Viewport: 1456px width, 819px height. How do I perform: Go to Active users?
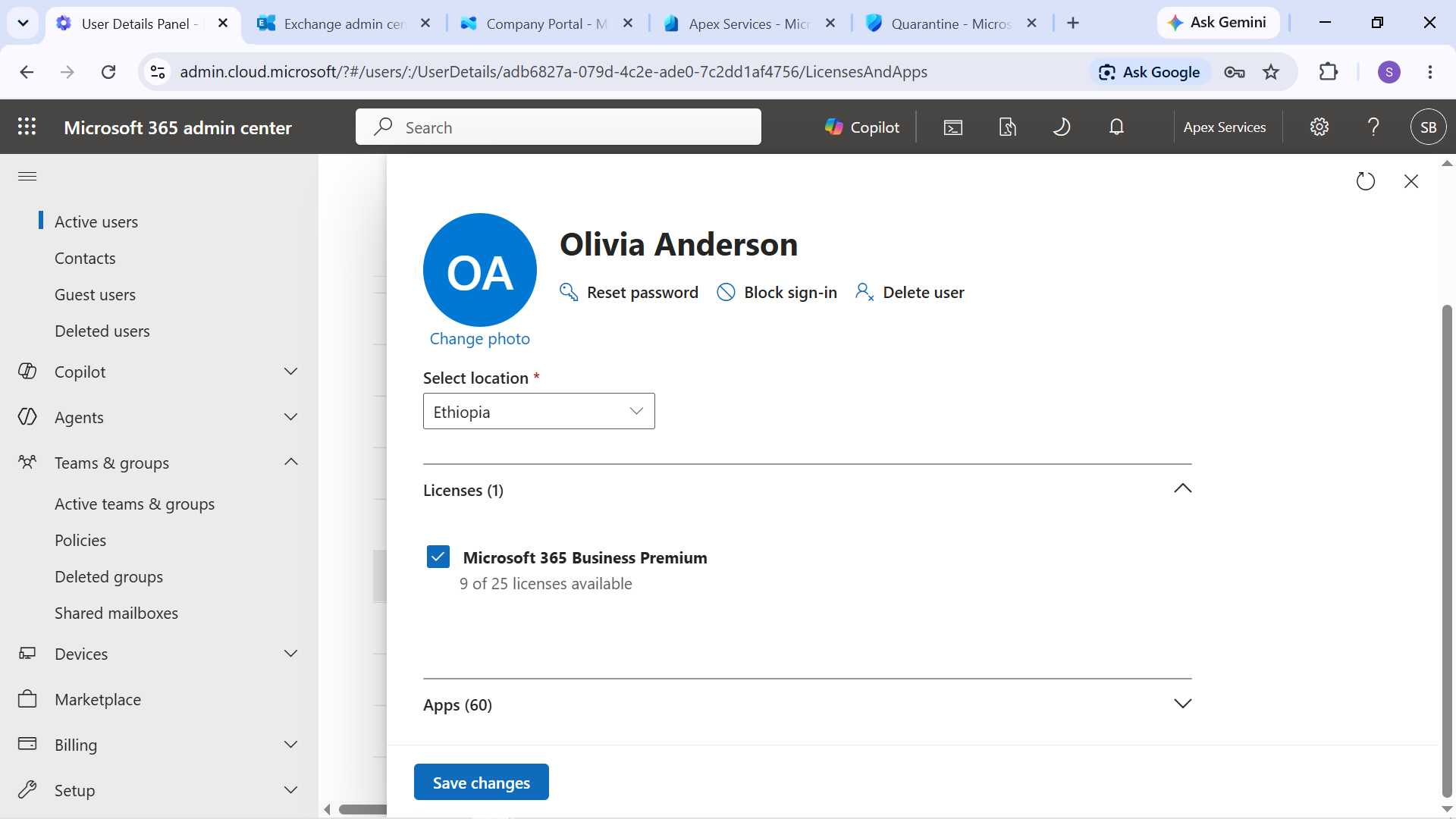click(96, 221)
